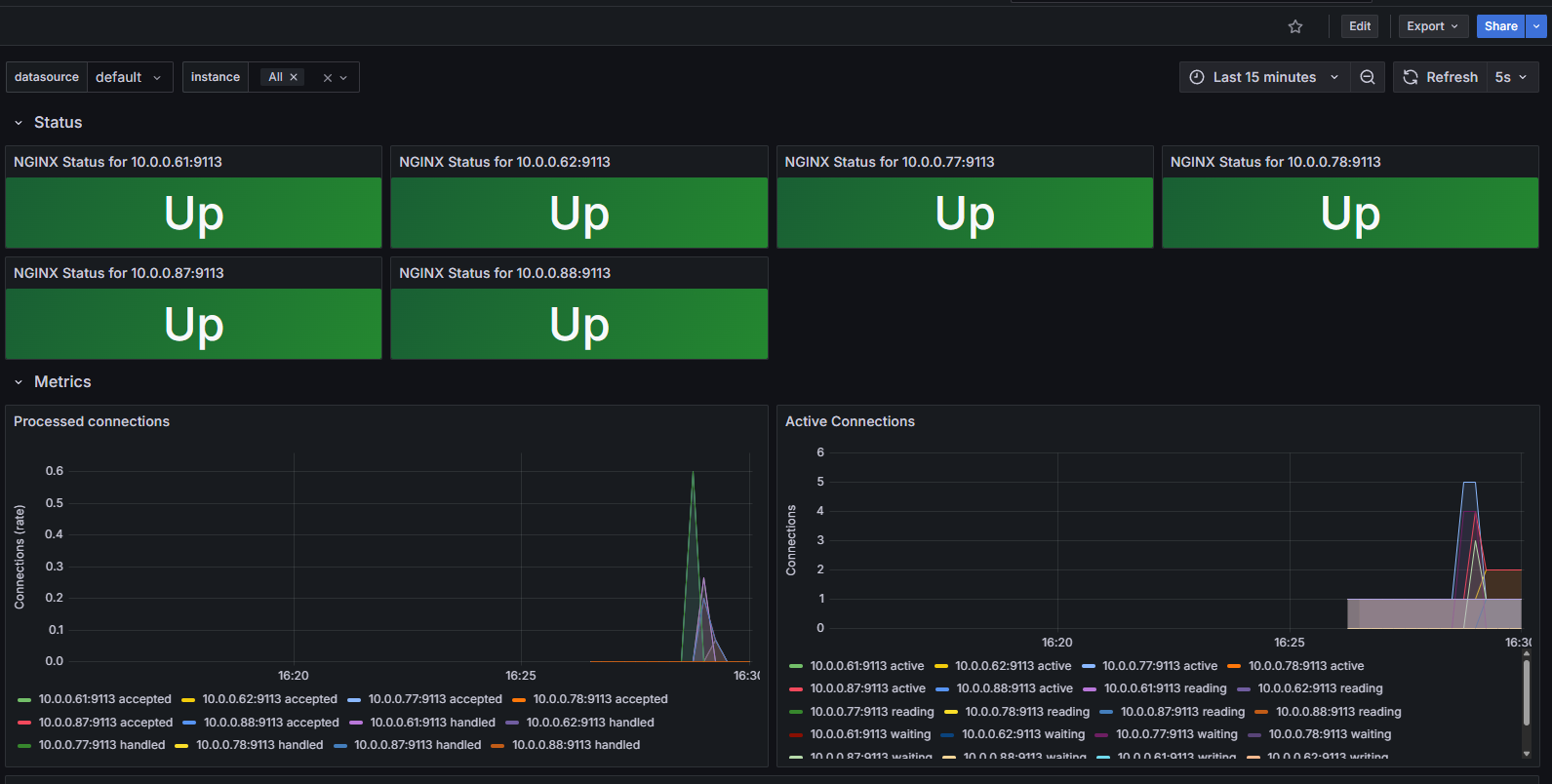Click the Share button
Image resolution: width=1552 pixels, height=784 pixels.
coord(1500,26)
